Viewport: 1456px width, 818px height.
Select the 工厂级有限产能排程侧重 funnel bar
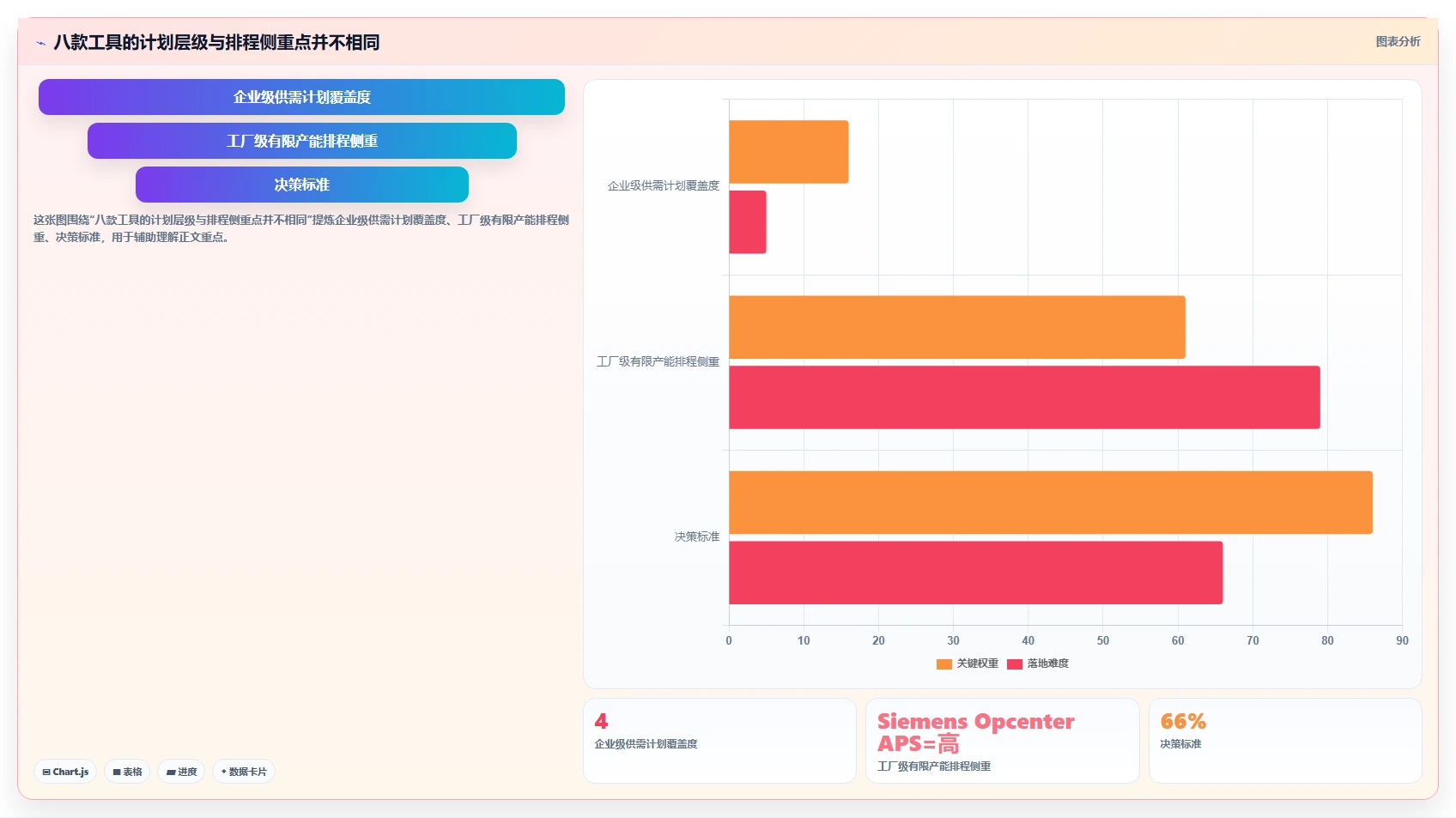tap(301, 141)
